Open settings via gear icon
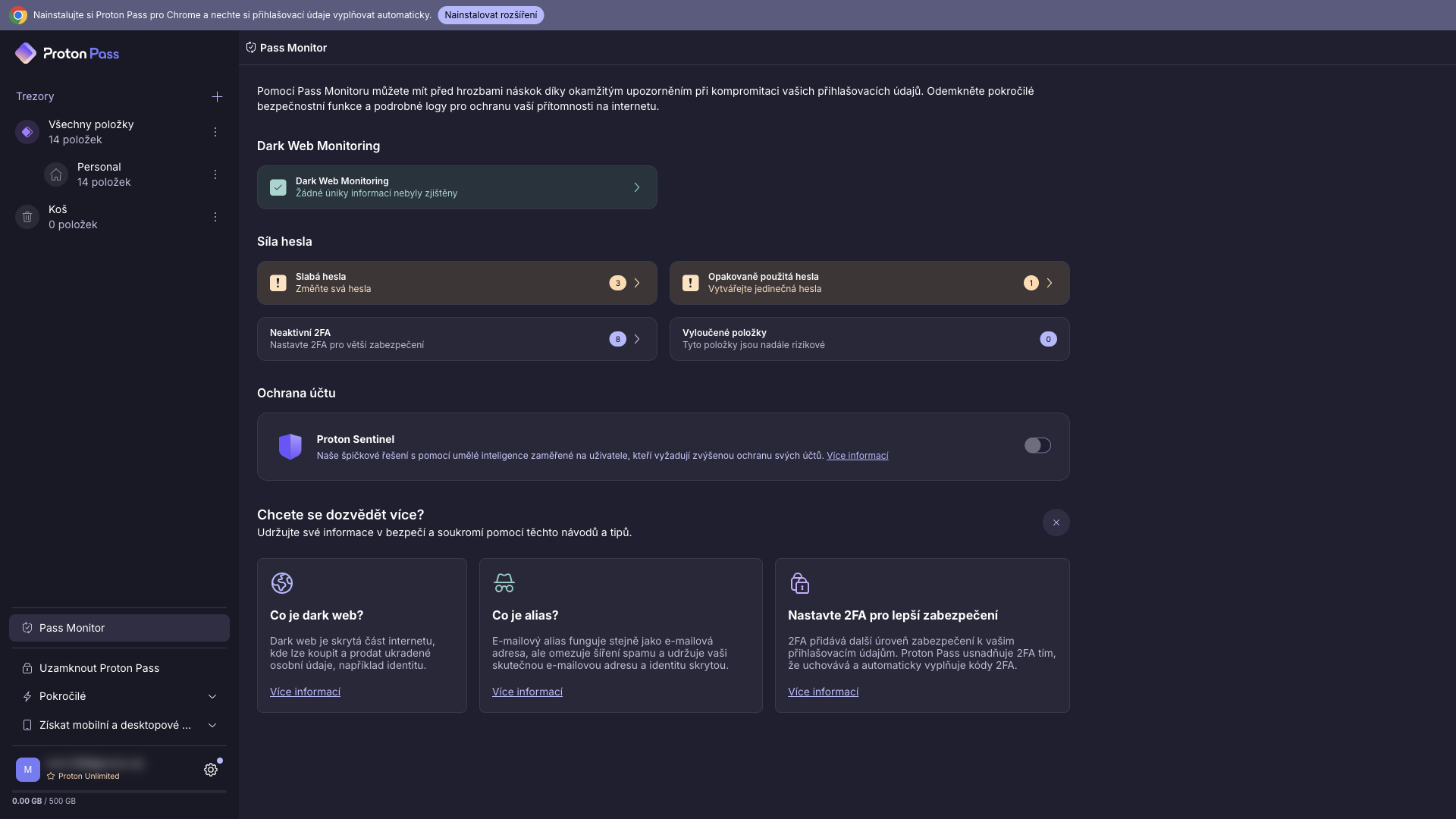Screen dimensions: 1456x819 [x=211, y=770]
